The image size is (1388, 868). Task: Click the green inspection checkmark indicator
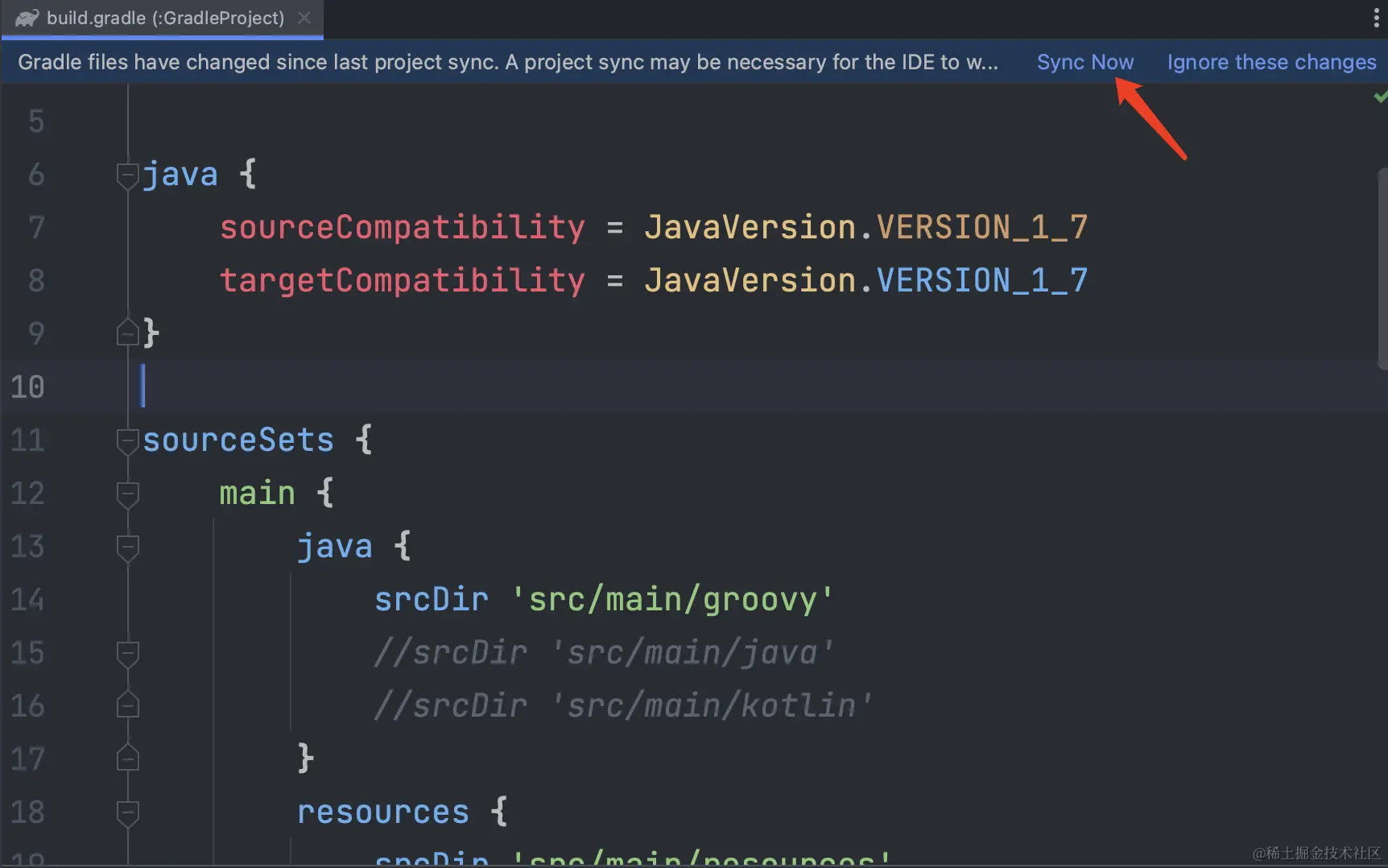tap(1380, 97)
